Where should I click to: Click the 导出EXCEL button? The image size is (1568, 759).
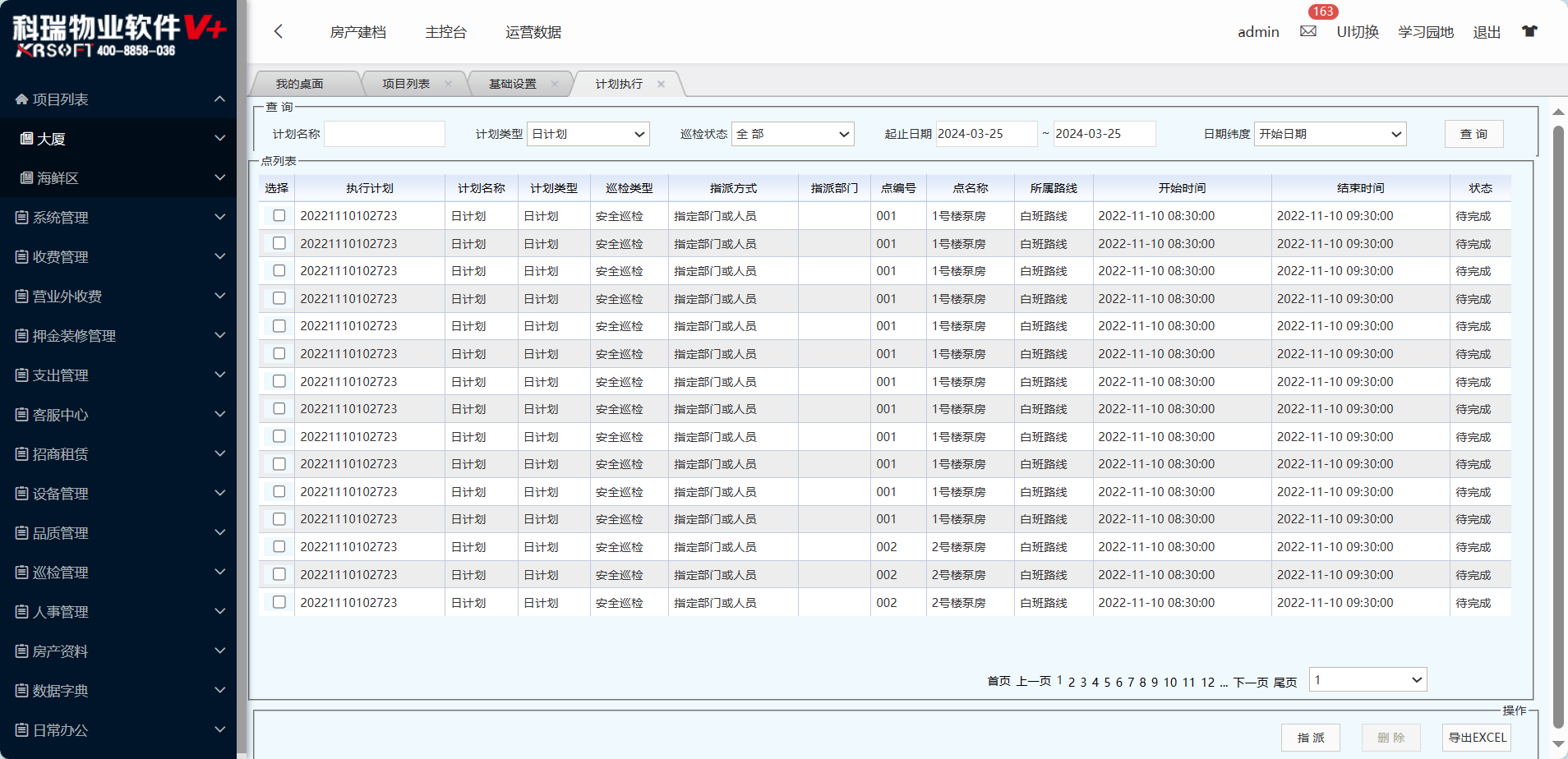[x=1477, y=738]
